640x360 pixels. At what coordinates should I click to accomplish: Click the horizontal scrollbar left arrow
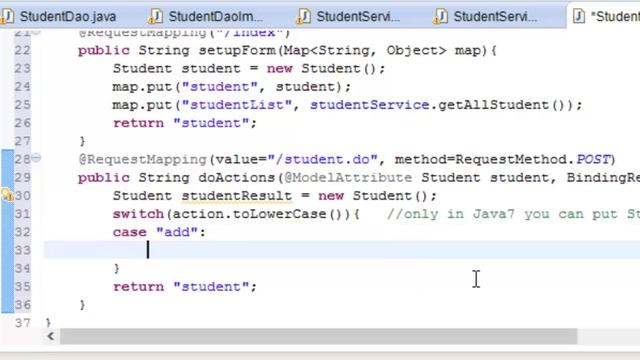(x=51, y=336)
